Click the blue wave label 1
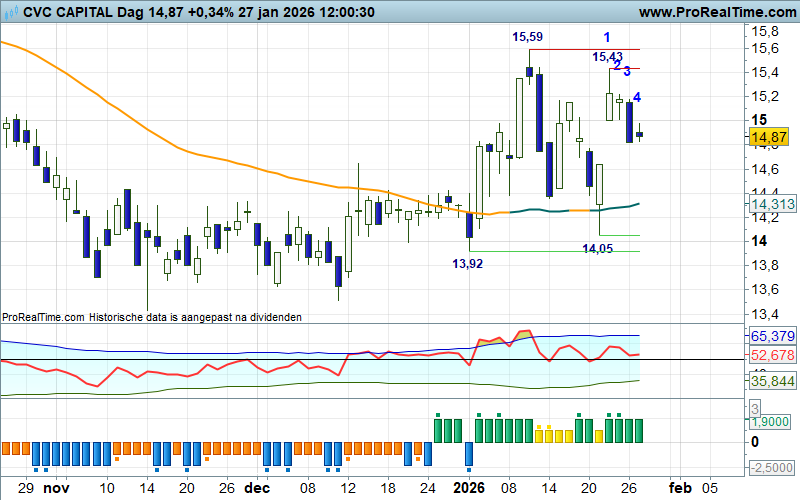This screenshot has height=500, width=800. [x=607, y=37]
